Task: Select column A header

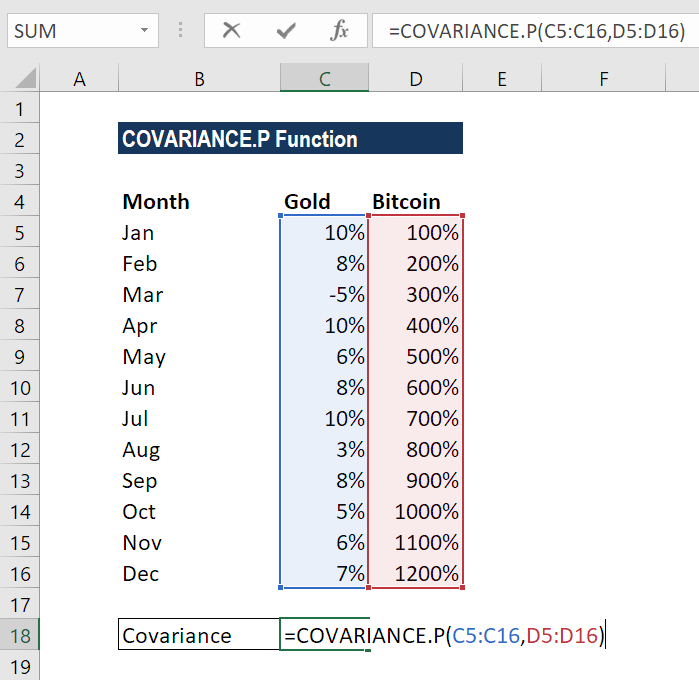Action: pyautogui.click(x=79, y=79)
